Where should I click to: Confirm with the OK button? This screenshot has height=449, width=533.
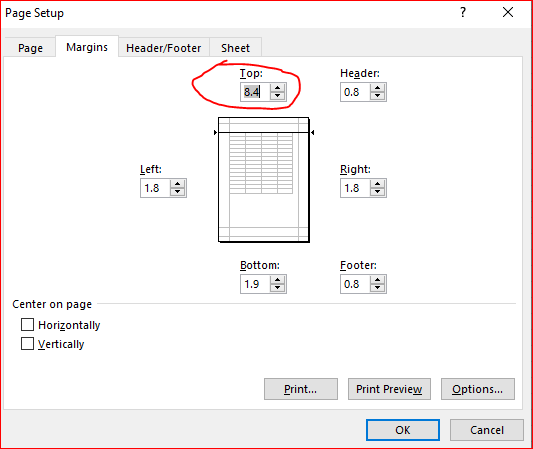pyautogui.click(x=403, y=430)
